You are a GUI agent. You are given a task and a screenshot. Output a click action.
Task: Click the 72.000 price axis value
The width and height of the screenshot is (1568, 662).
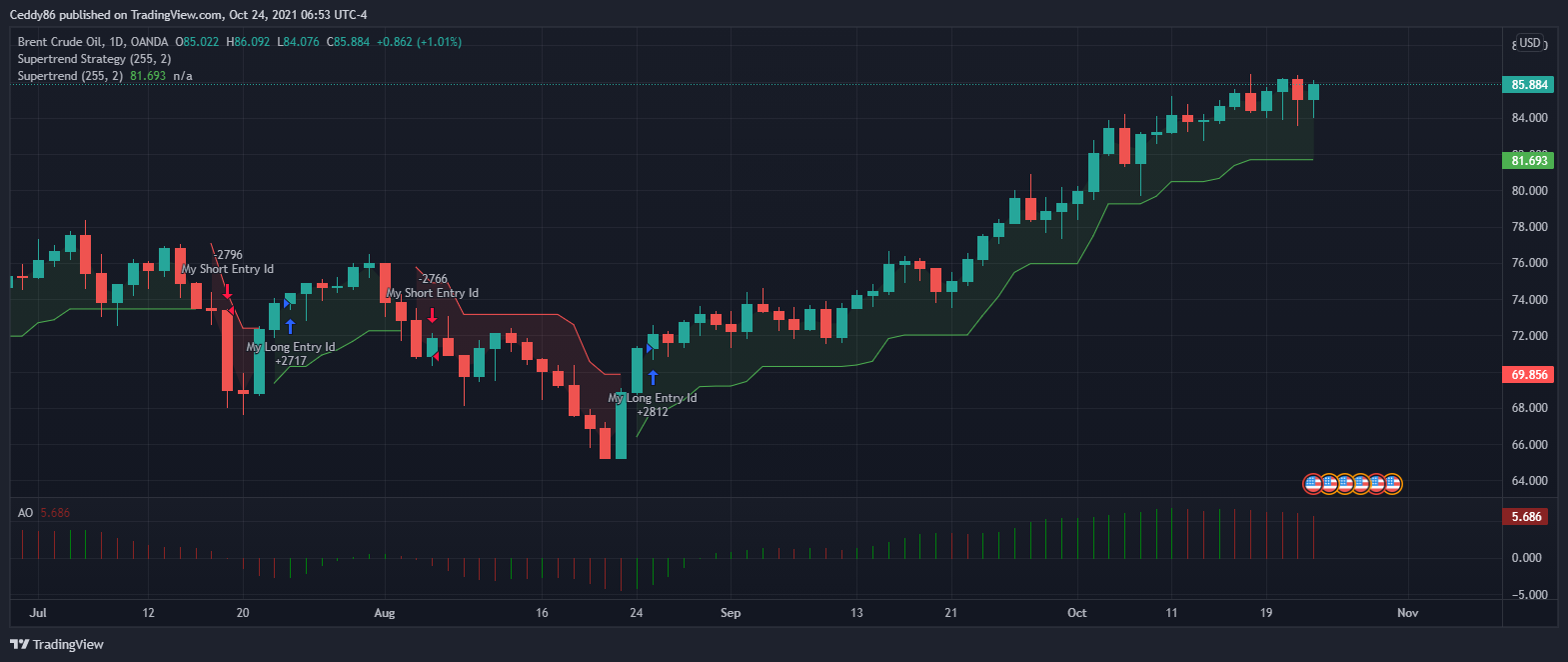pos(1529,336)
